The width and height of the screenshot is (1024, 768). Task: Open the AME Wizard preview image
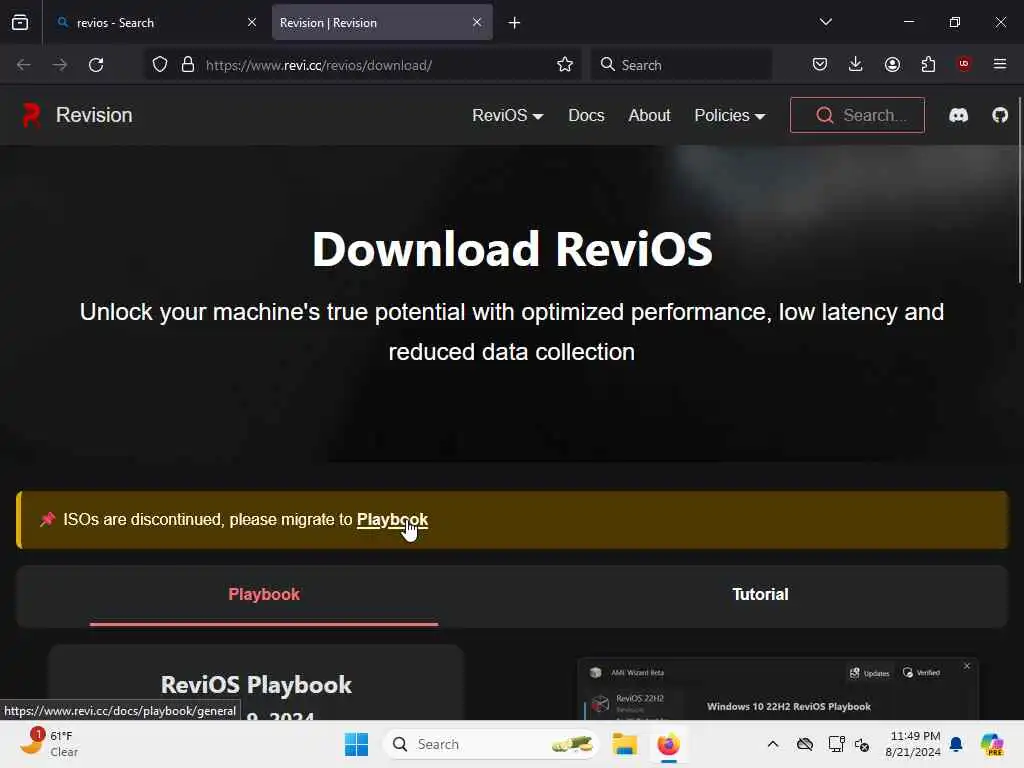[778, 689]
